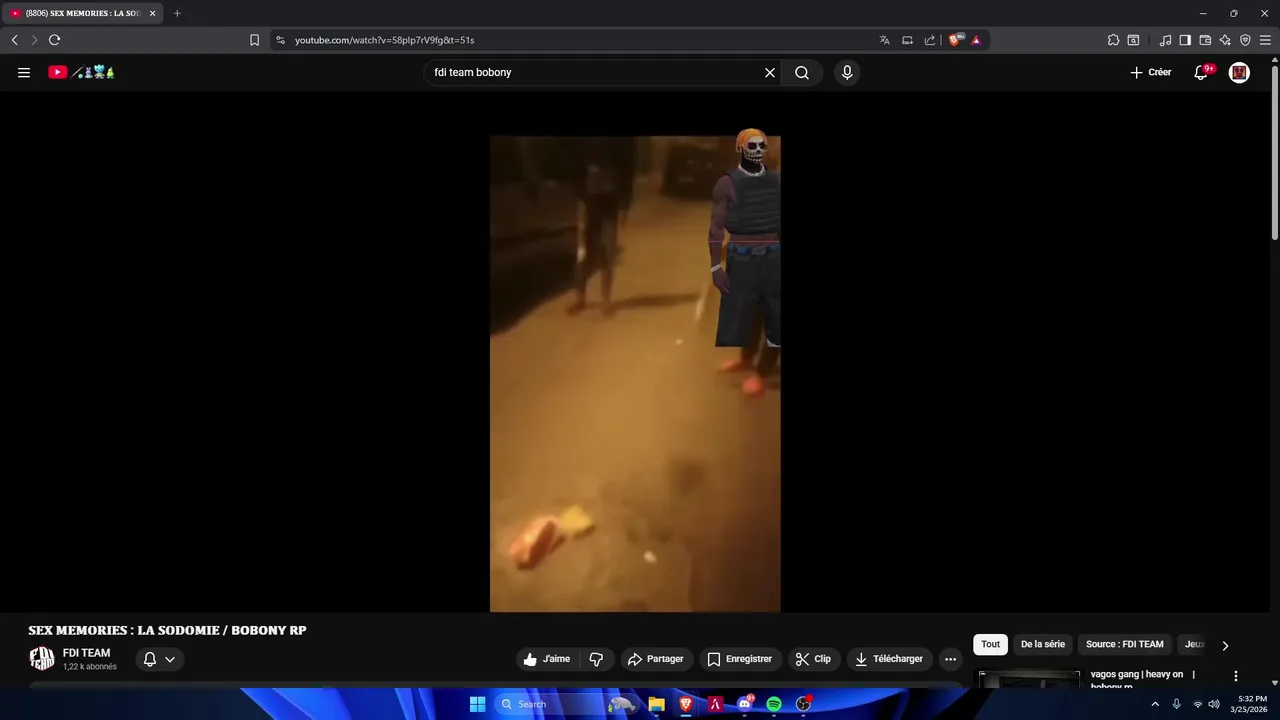Image resolution: width=1280 pixels, height=720 pixels.
Task: Click the cast/install screen icon
Action: [907, 40]
